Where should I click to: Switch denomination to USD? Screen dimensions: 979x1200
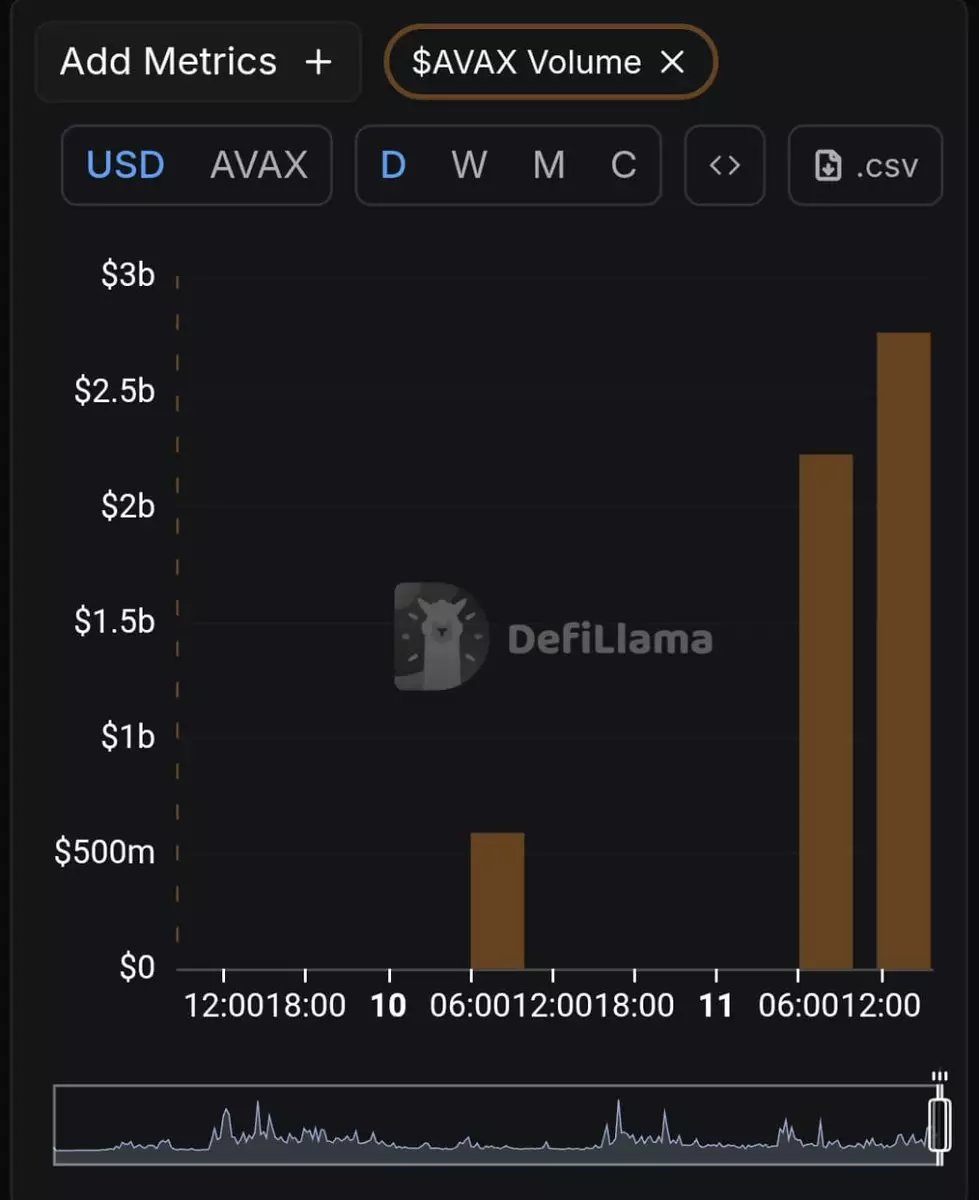point(126,165)
